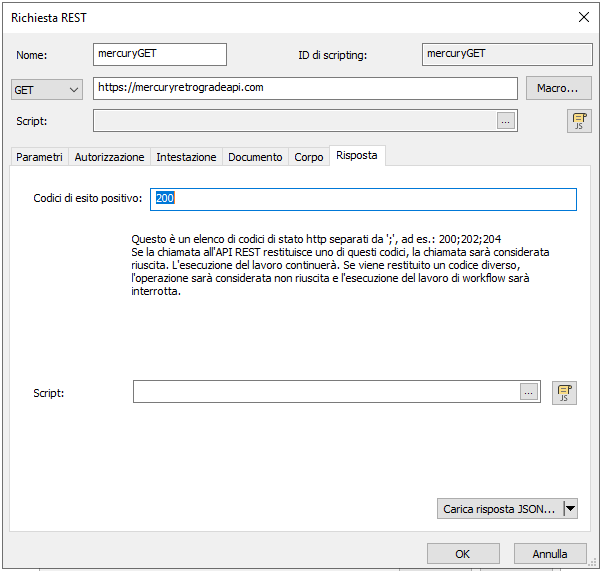The width and height of the screenshot is (602, 571).
Task: Expand Carica risposta JSON dropdown arrow
Action: tap(571, 508)
